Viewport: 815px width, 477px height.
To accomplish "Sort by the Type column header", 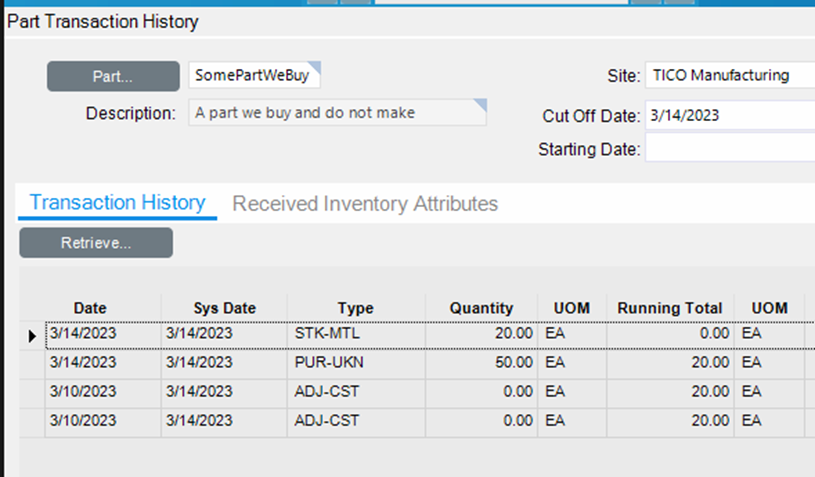I will coord(355,308).
